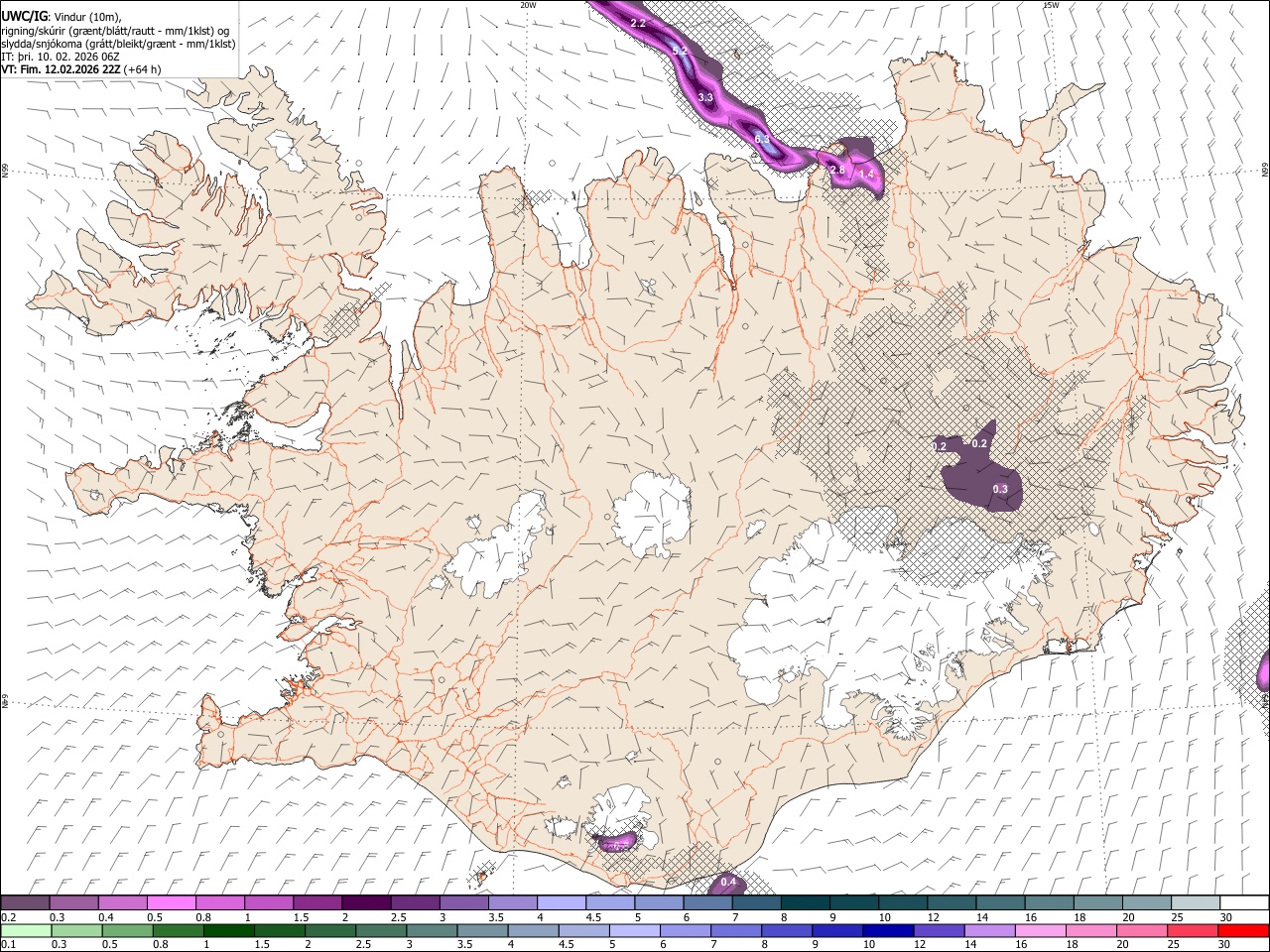Select the dark teal 8–9 swatch in upper legend
This screenshot has height=952, width=1270.
[x=806, y=902]
